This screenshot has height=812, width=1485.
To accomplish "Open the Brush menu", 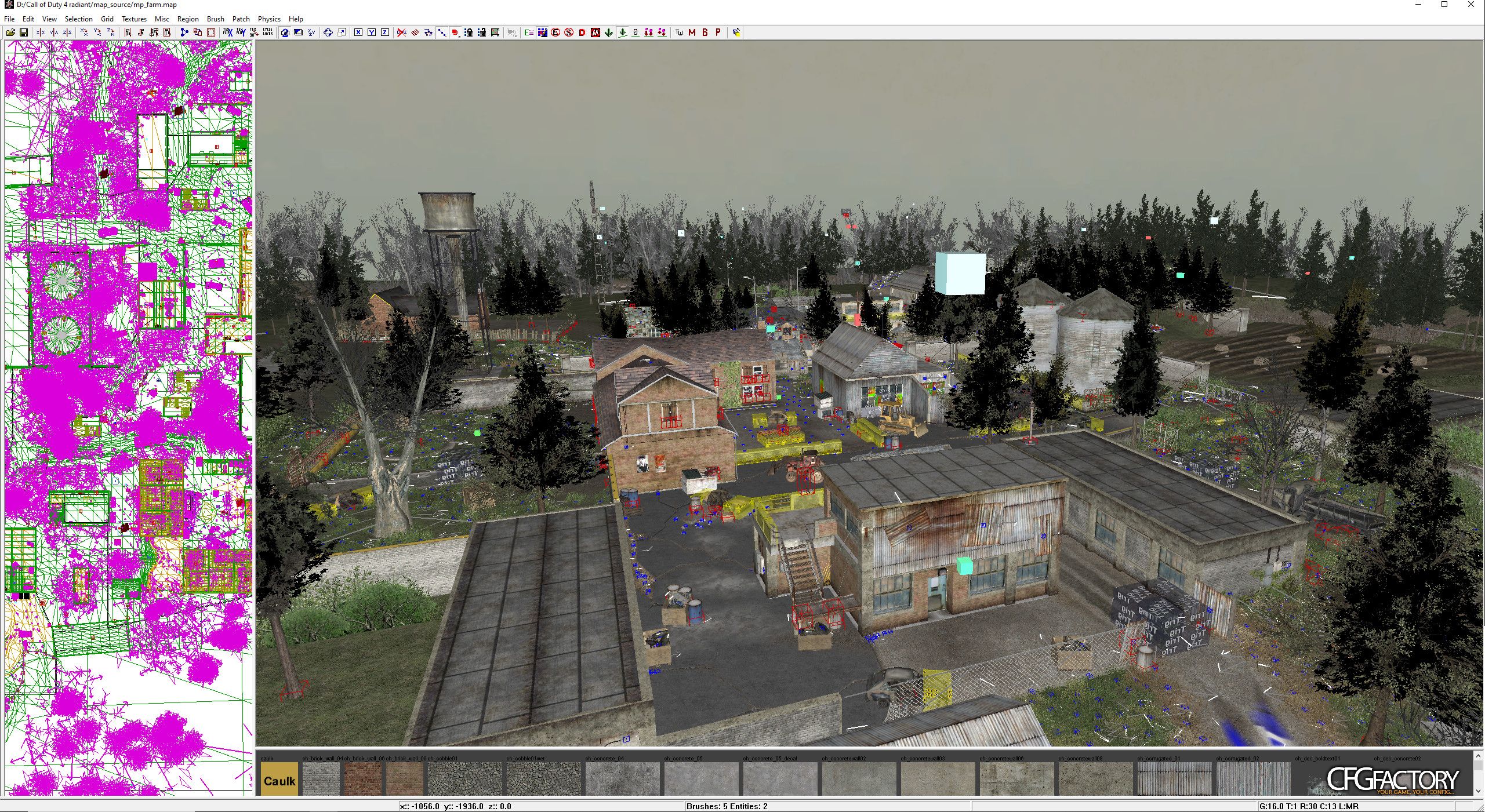I will point(215,19).
